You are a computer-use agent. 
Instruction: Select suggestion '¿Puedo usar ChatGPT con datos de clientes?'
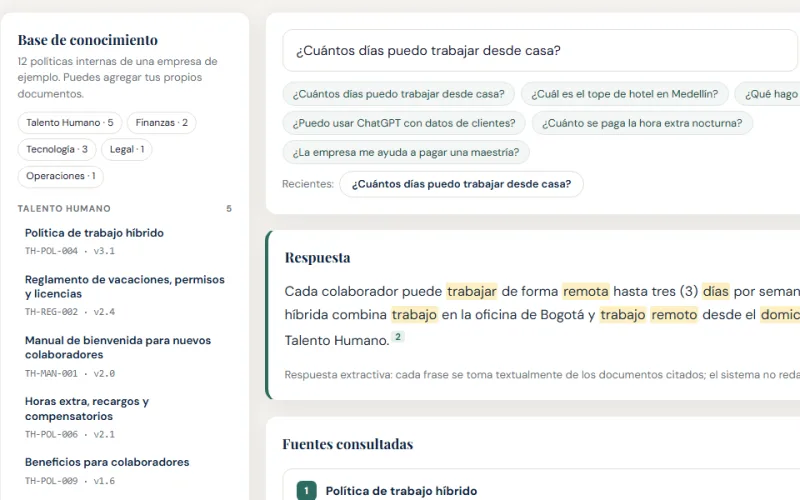click(x=404, y=123)
